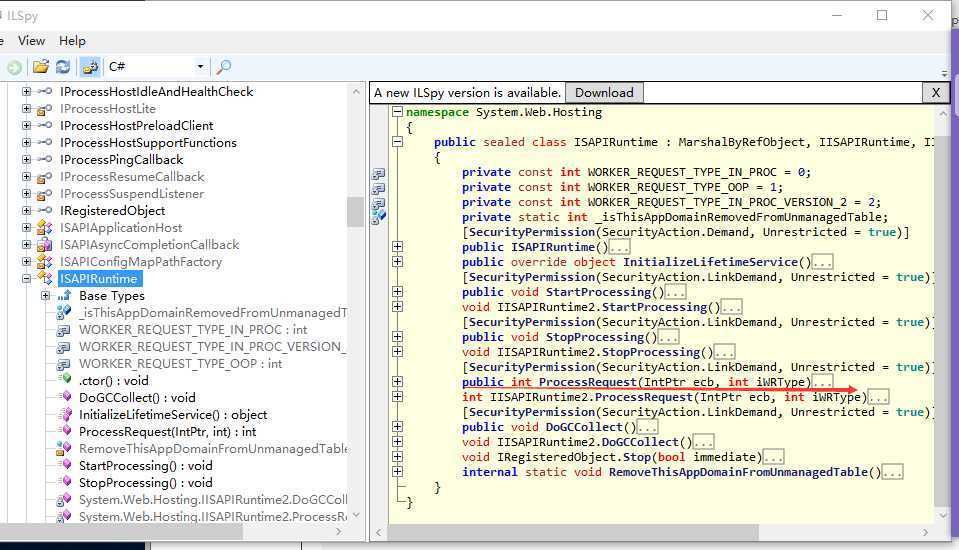The width and height of the screenshot is (959, 550).
Task: Collapse the ISAPIRuntime class code block
Action: click(x=398, y=142)
